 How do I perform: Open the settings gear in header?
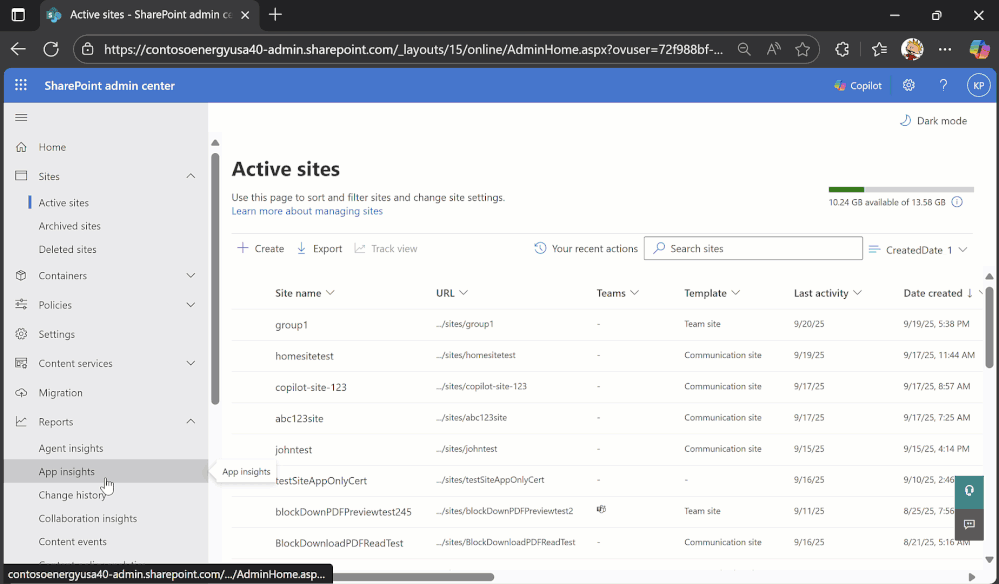tap(909, 85)
